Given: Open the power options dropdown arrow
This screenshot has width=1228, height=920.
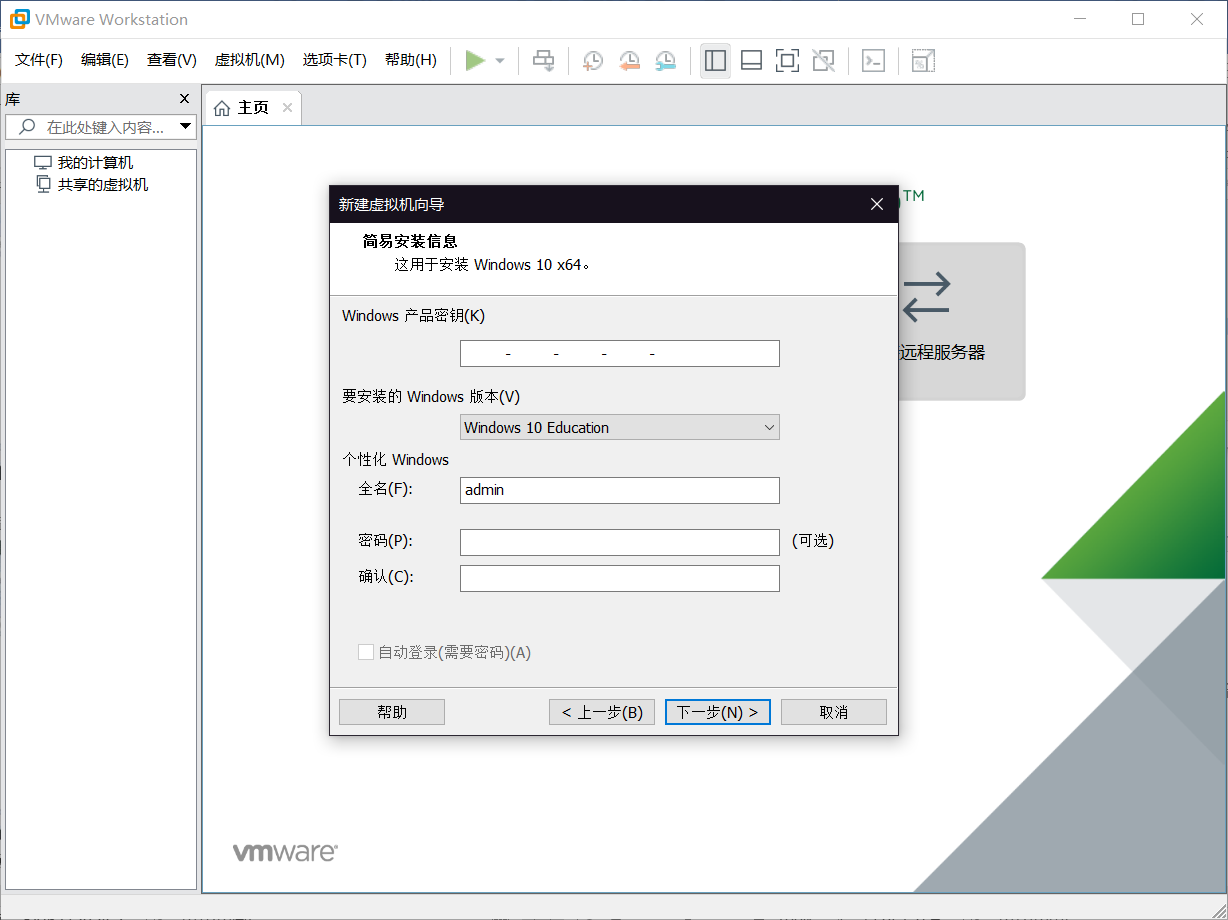Looking at the screenshot, I should [x=500, y=61].
